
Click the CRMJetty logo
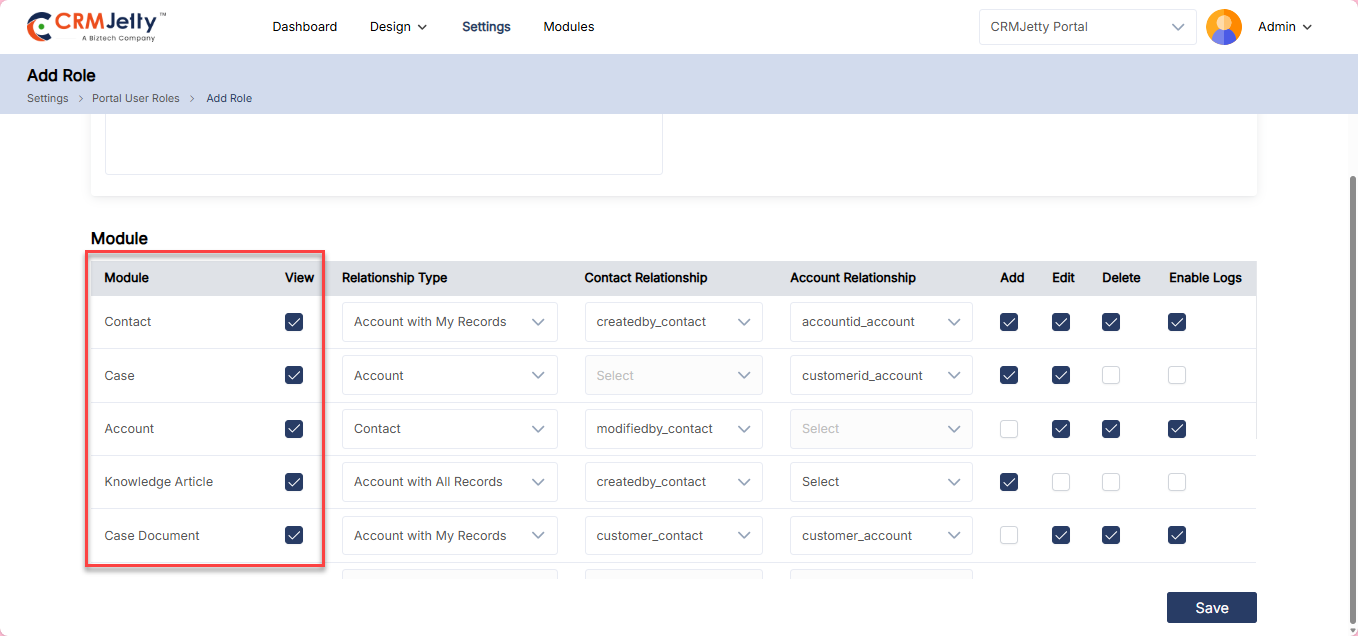coord(96,27)
